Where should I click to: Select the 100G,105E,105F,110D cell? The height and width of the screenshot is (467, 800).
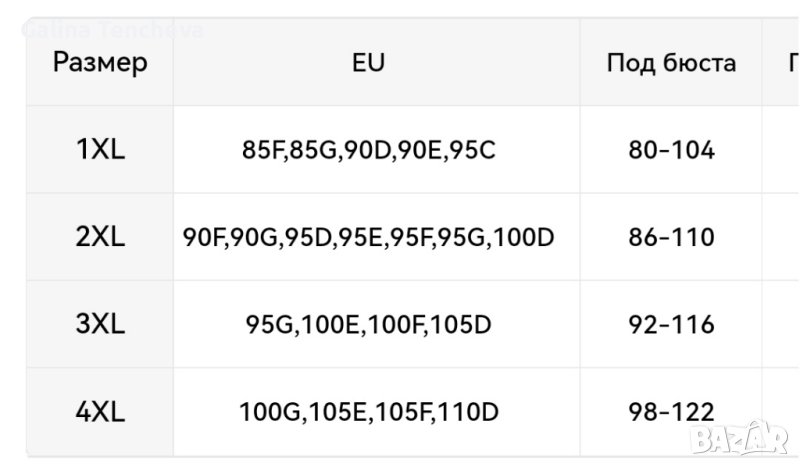click(368, 411)
